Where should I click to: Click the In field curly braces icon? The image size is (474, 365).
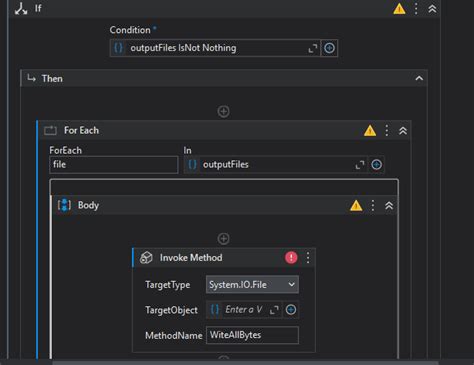pos(192,164)
